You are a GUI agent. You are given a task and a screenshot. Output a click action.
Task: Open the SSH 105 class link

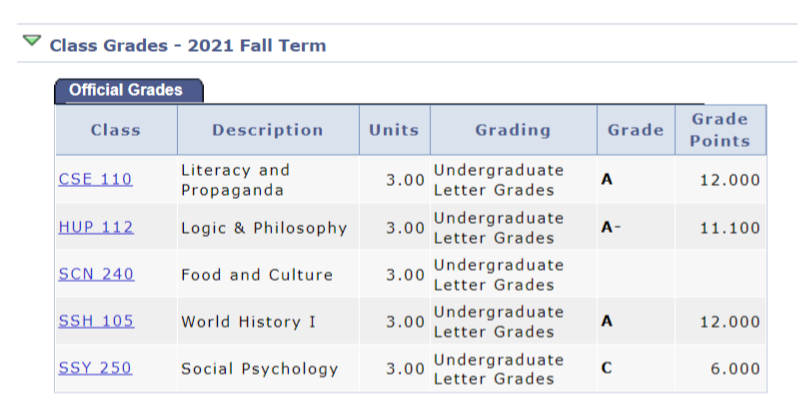pos(96,321)
